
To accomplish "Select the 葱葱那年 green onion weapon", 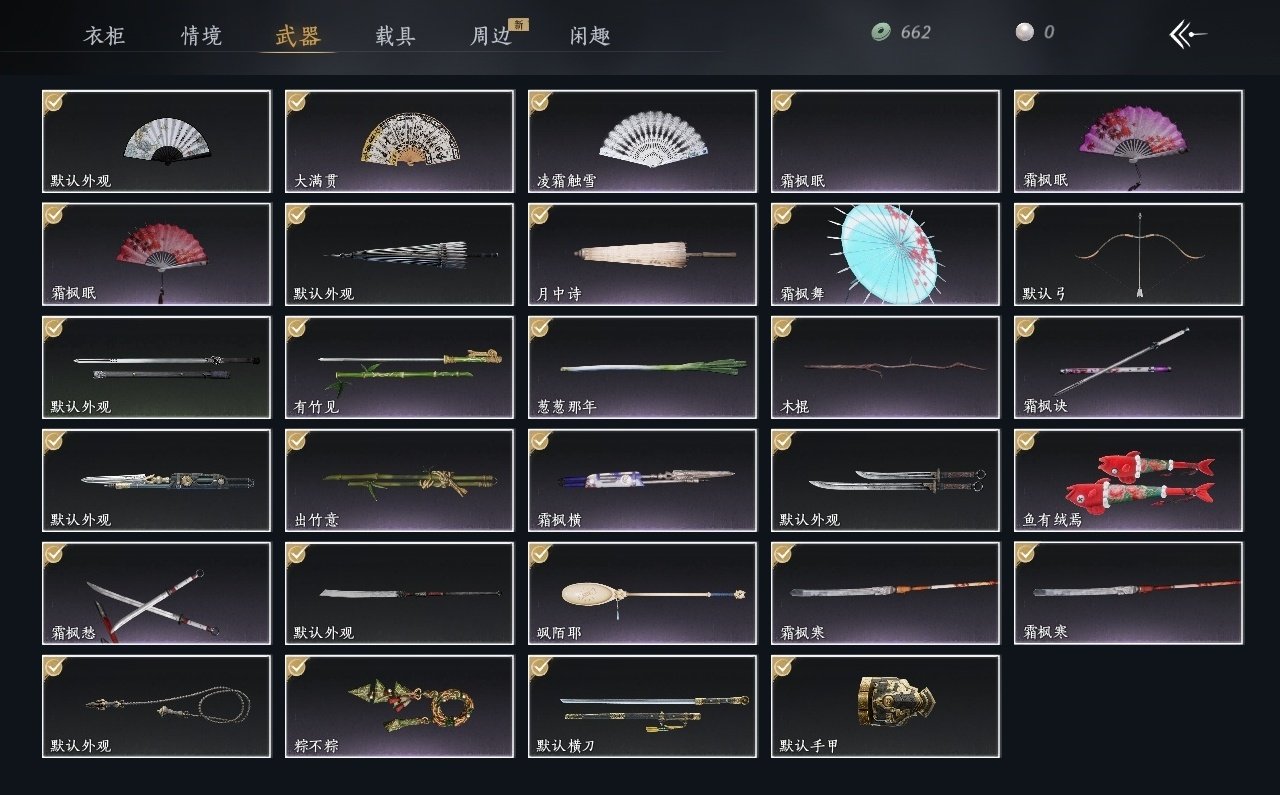I will tap(643, 367).
